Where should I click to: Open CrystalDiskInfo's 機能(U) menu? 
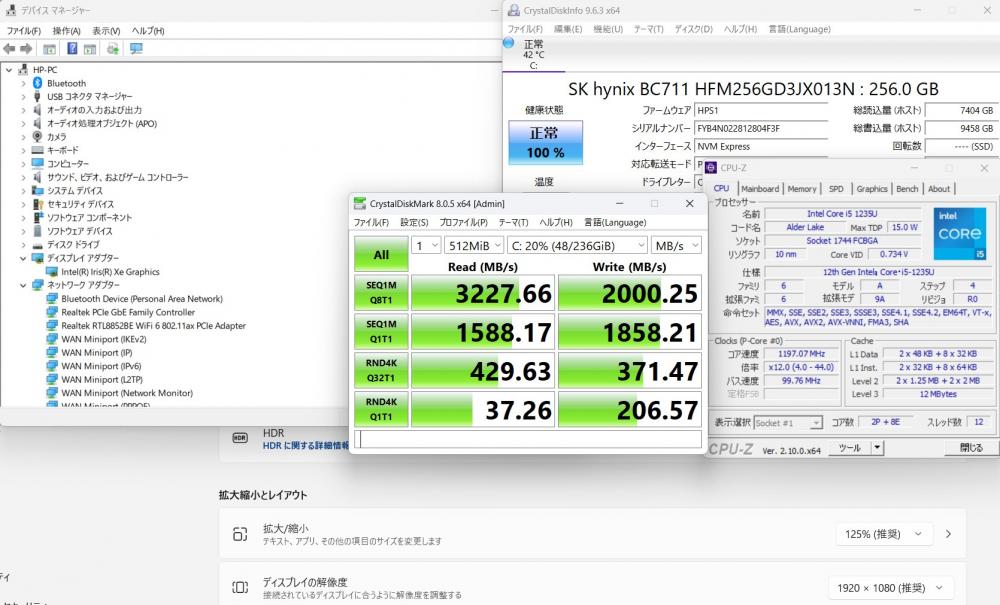(608, 29)
